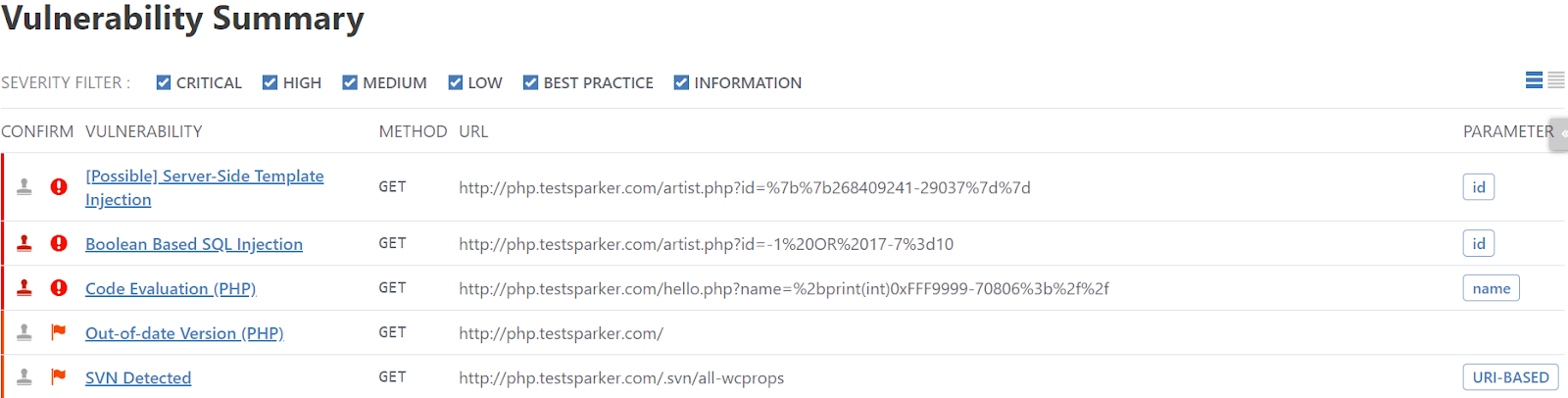This screenshot has height=398, width=1568.
Task: Click confirmed icon for Boolean Based SQL Injection
Action: pos(24,243)
